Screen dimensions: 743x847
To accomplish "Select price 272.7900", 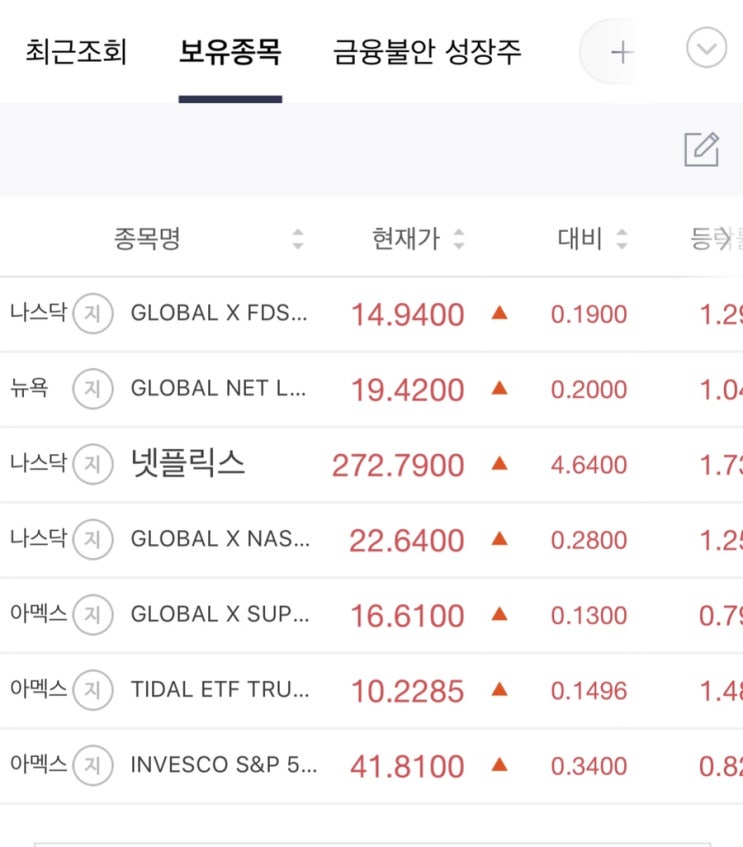I will pyautogui.click(x=398, y=465).
